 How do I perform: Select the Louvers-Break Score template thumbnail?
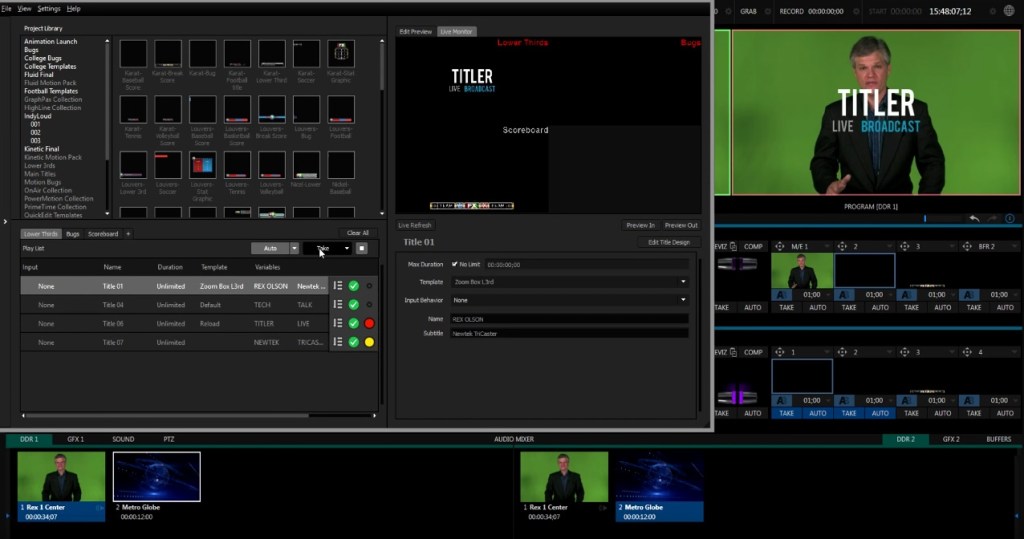(272, 110)
